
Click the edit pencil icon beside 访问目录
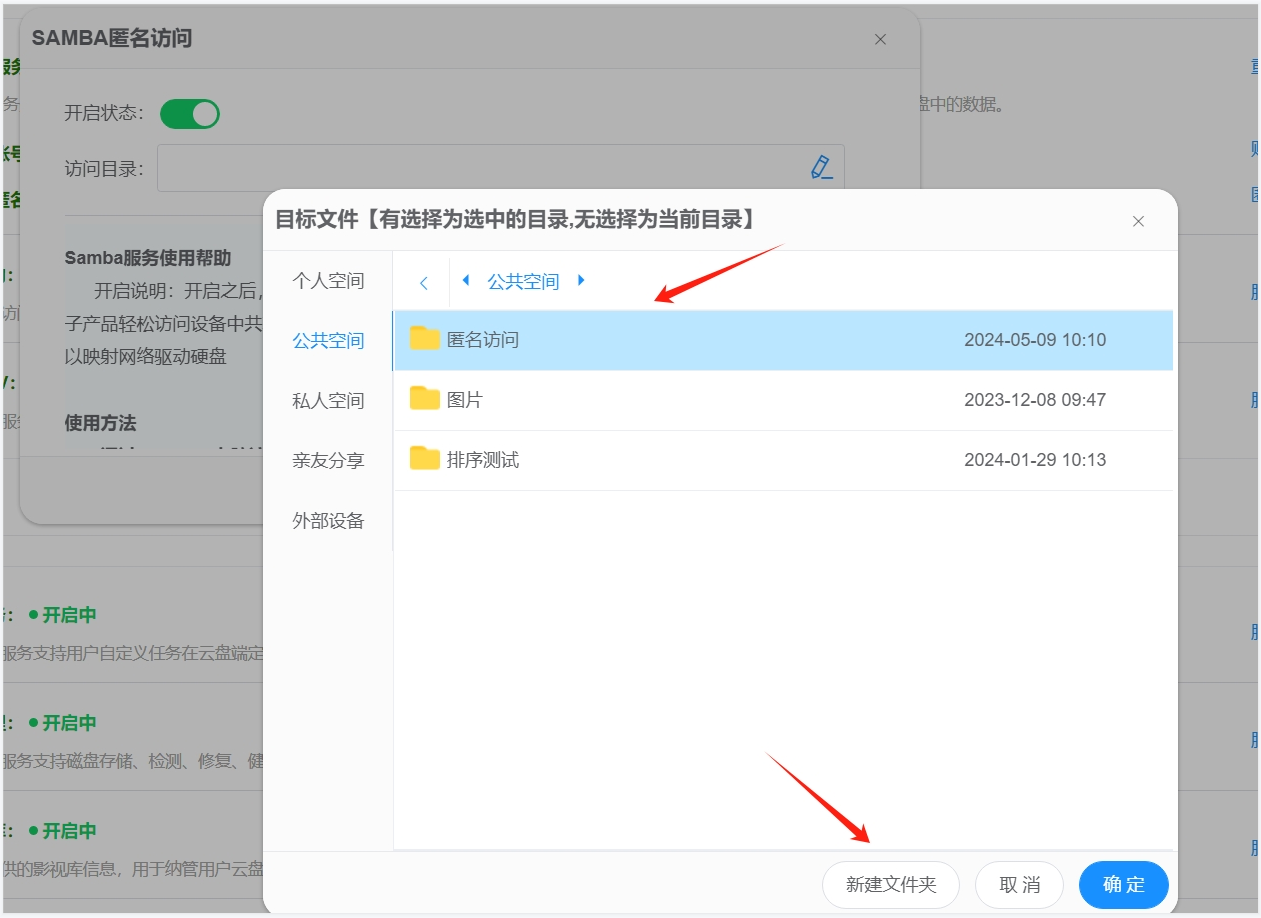[822, 167]
